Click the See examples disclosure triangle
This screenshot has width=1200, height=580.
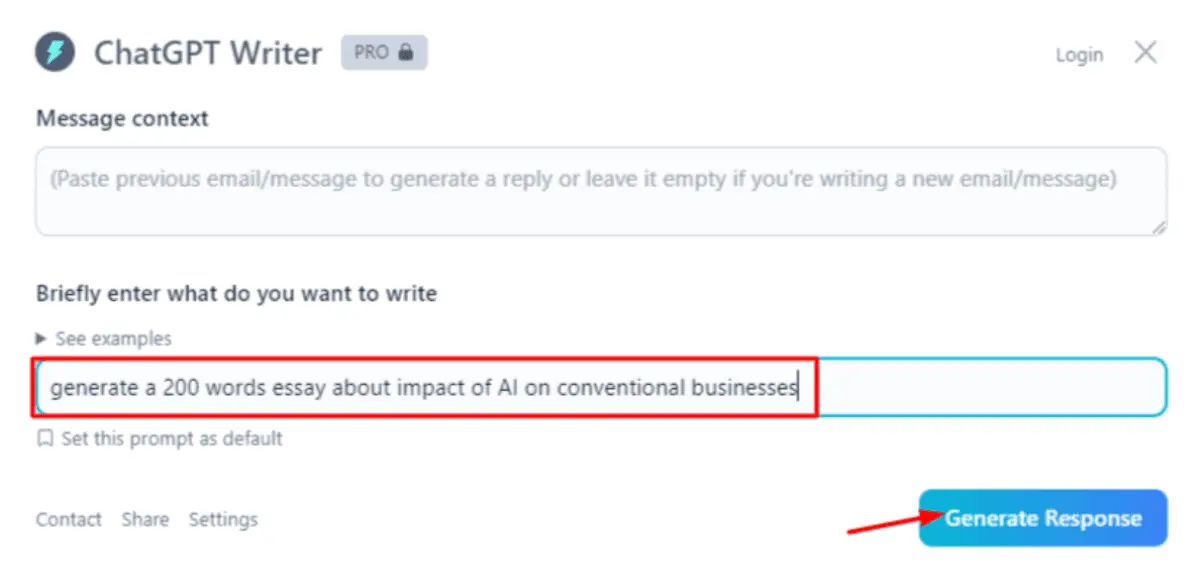coord(41,339)
